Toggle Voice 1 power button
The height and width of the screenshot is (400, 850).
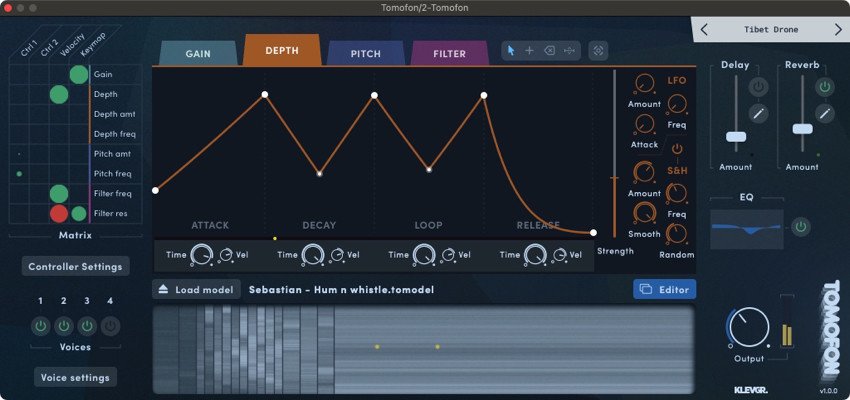(x=40, y=326)
